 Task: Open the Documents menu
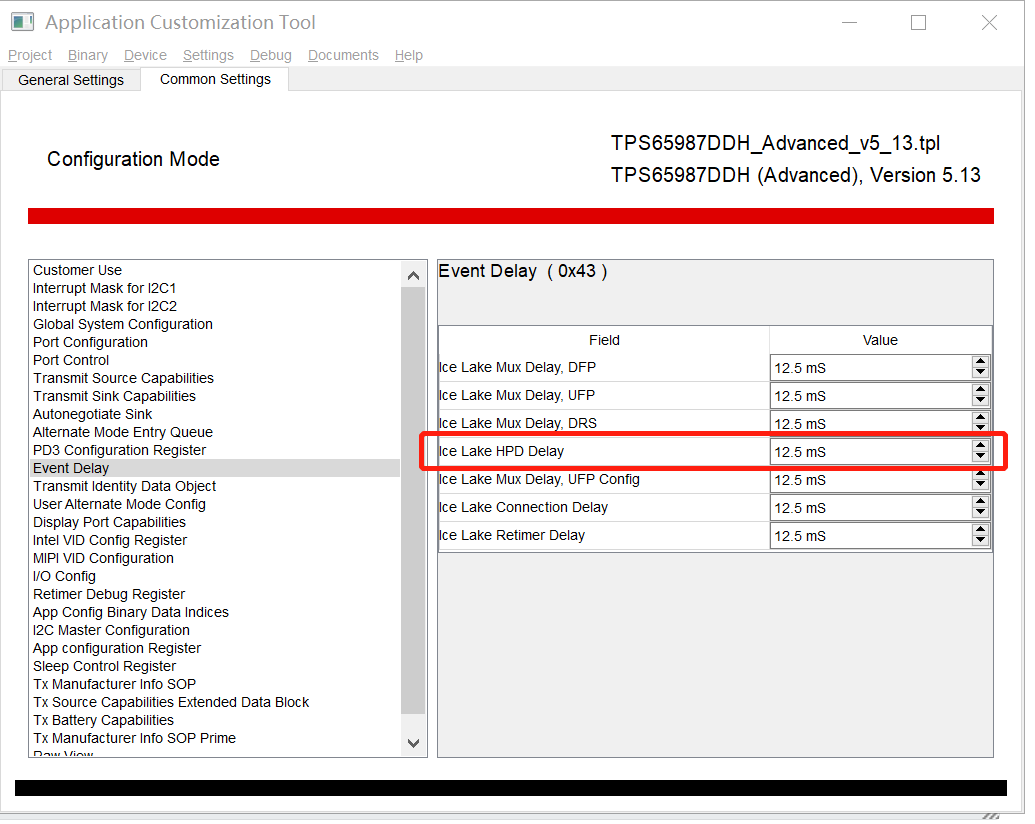pos(343,55)
